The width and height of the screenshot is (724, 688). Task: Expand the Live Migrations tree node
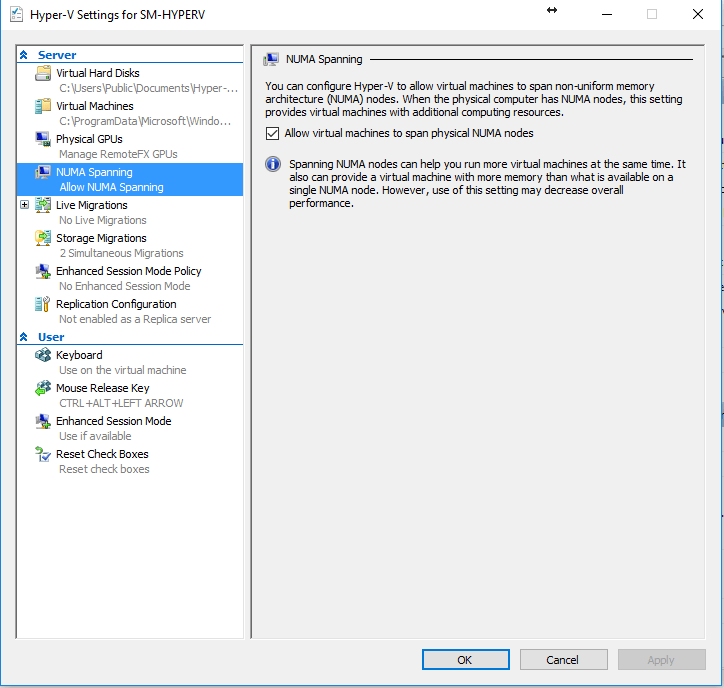(24, 205)
